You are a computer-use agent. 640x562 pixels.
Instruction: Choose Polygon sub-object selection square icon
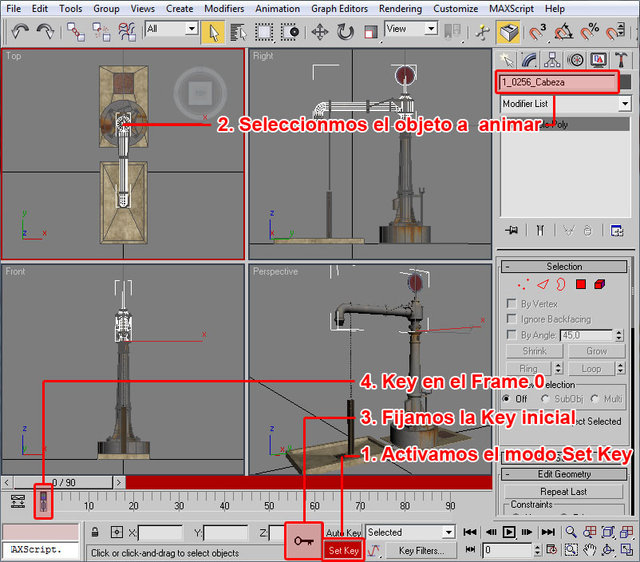pos(580,285)
